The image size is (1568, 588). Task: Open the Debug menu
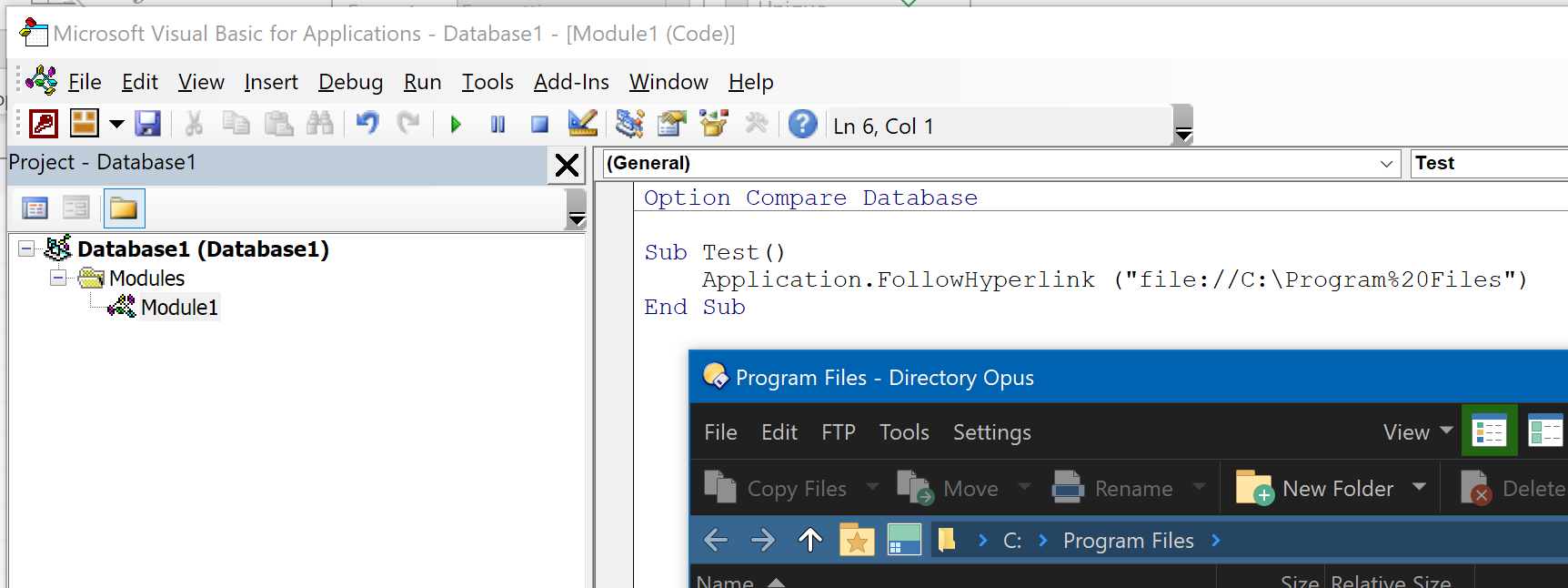[x=350, y=82]
